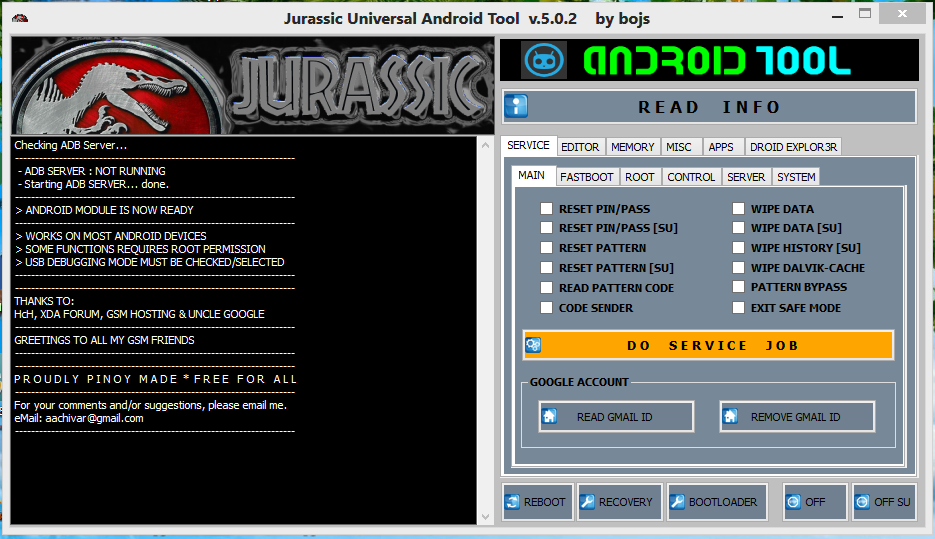Switch to the ROOT sub-tab
The image size is (935, 539).
[x=640, y=177]
